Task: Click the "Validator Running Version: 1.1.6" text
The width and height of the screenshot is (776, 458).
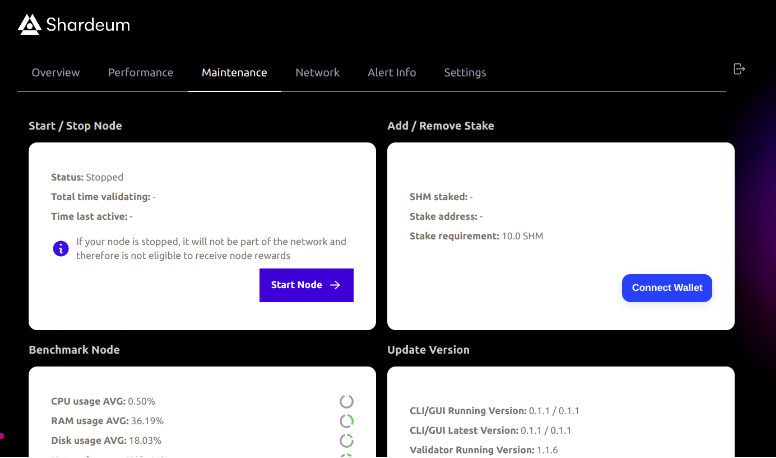Action: (484, 450)
